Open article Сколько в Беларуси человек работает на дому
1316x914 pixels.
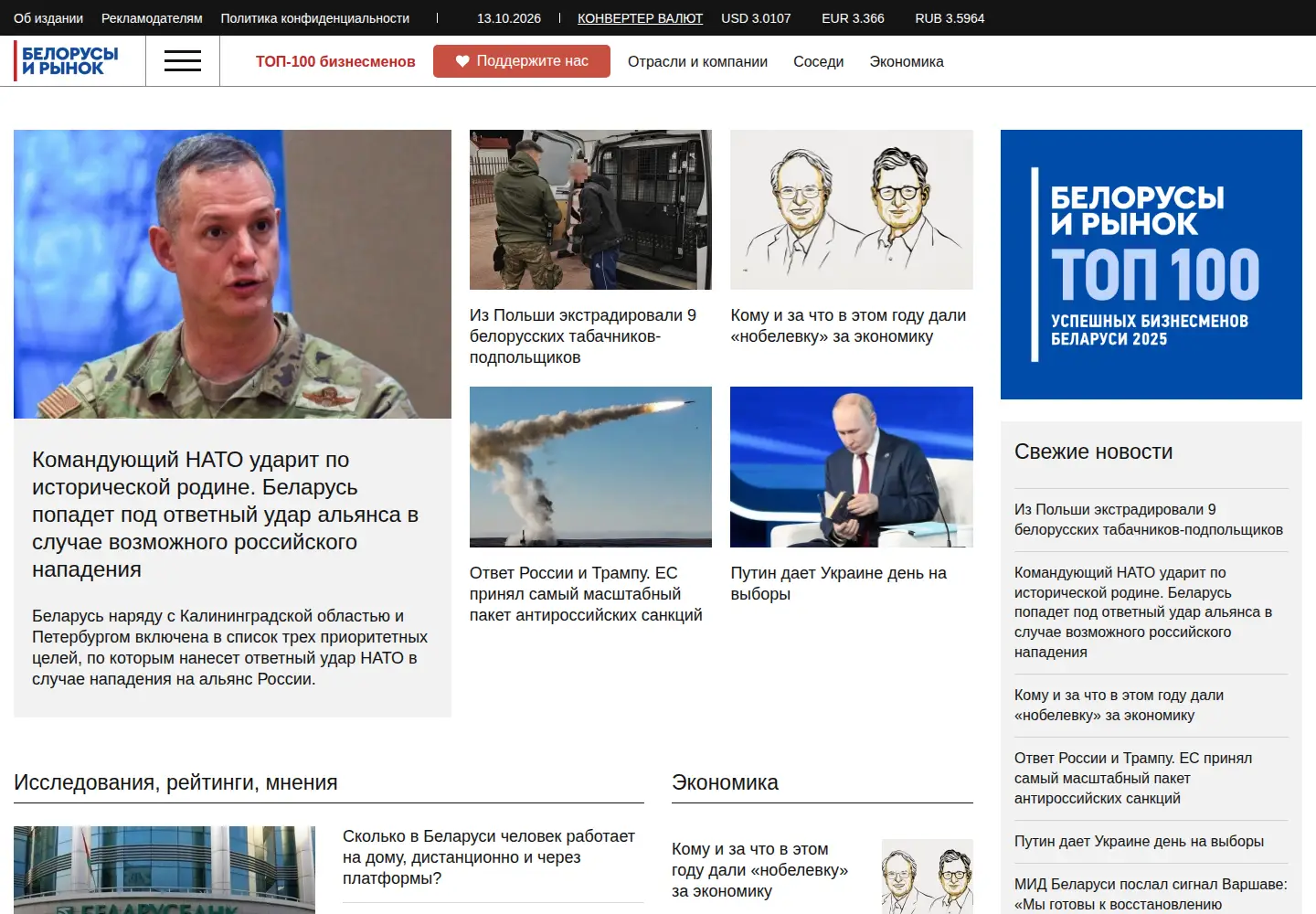coord(489,857)
